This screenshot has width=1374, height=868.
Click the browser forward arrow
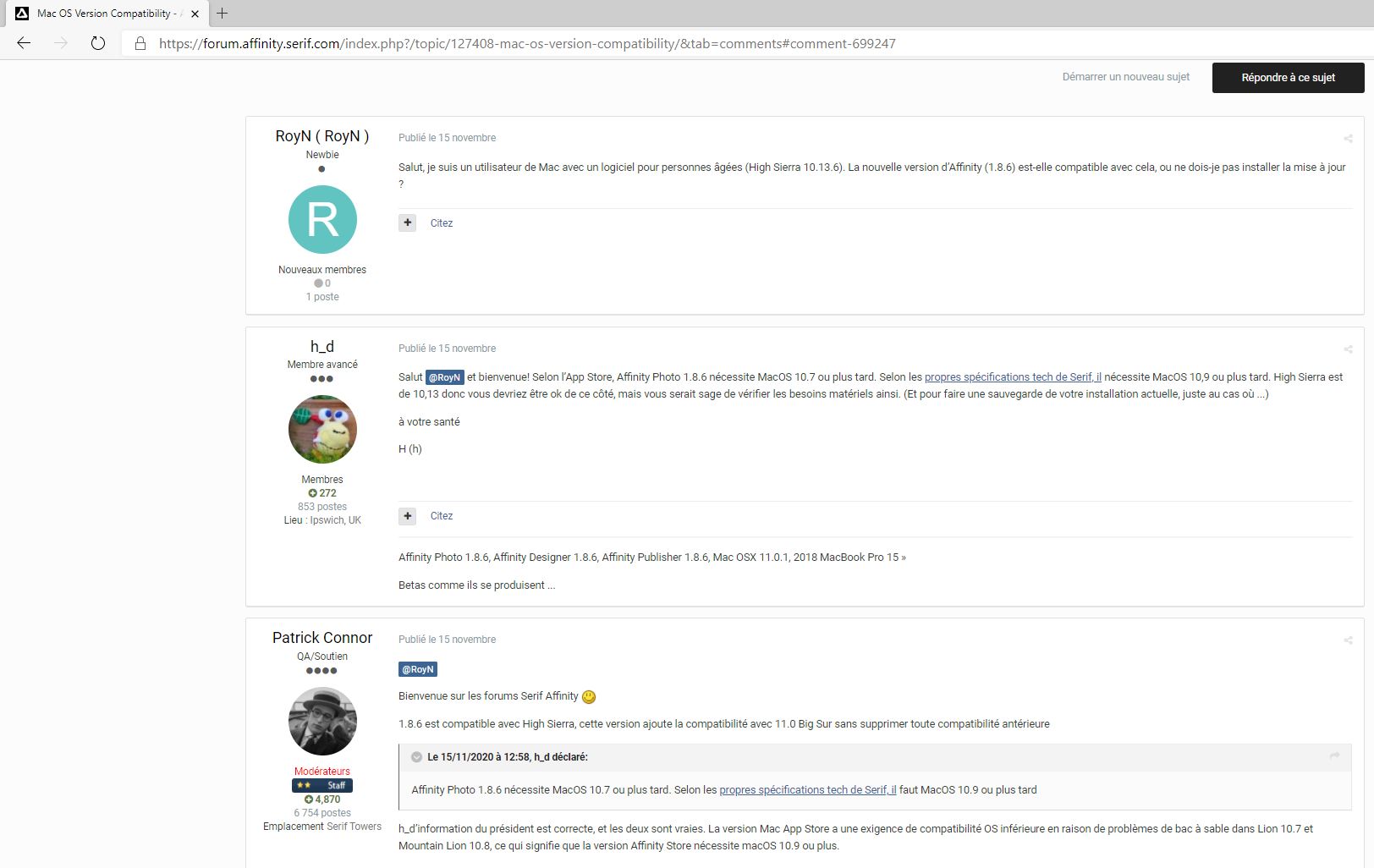[61, 43]
